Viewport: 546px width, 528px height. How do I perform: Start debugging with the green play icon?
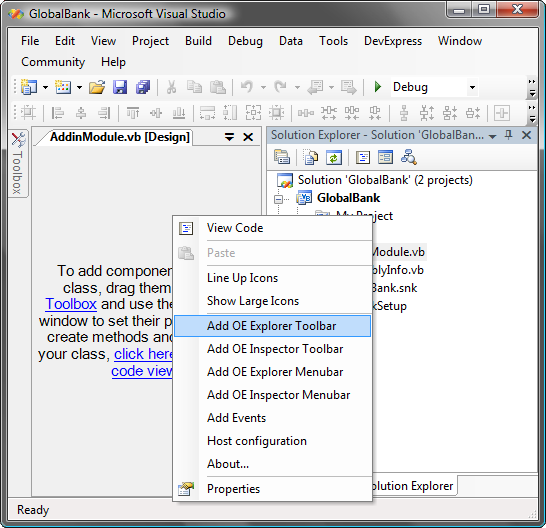tap(378, 87)
